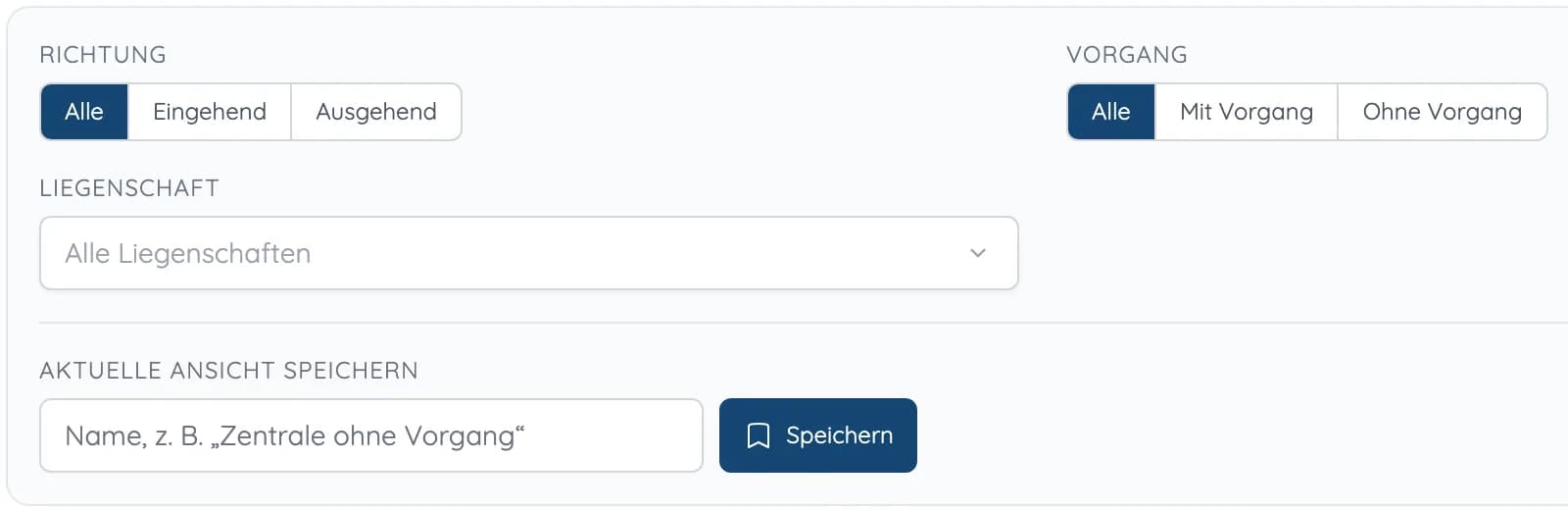Click the Speichern label text
1568x510 pixels.
point(839,435)
